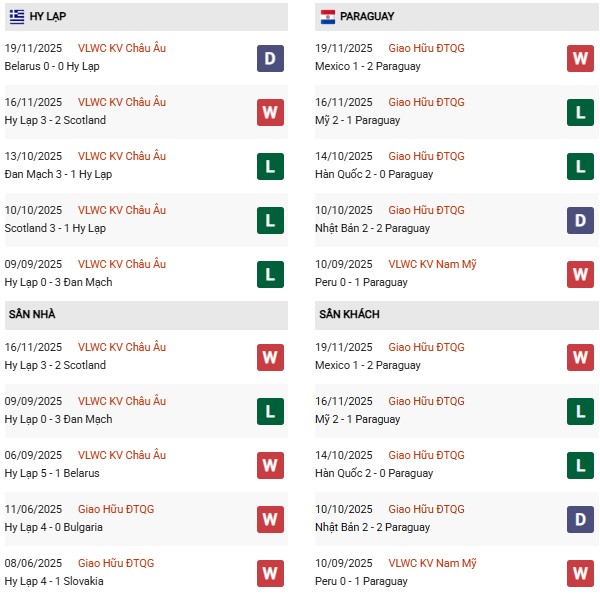Click the Paraguay flag icon
Image resolution: width=600 pixels, height=594 pixels.
point(328,17)
